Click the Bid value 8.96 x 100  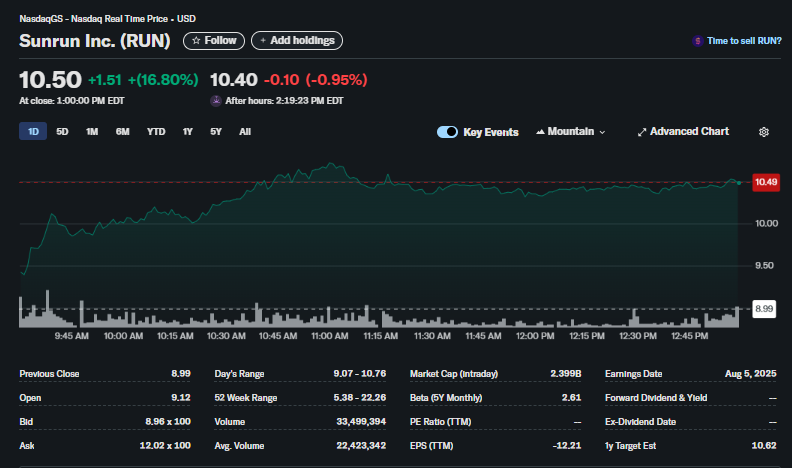168,422
